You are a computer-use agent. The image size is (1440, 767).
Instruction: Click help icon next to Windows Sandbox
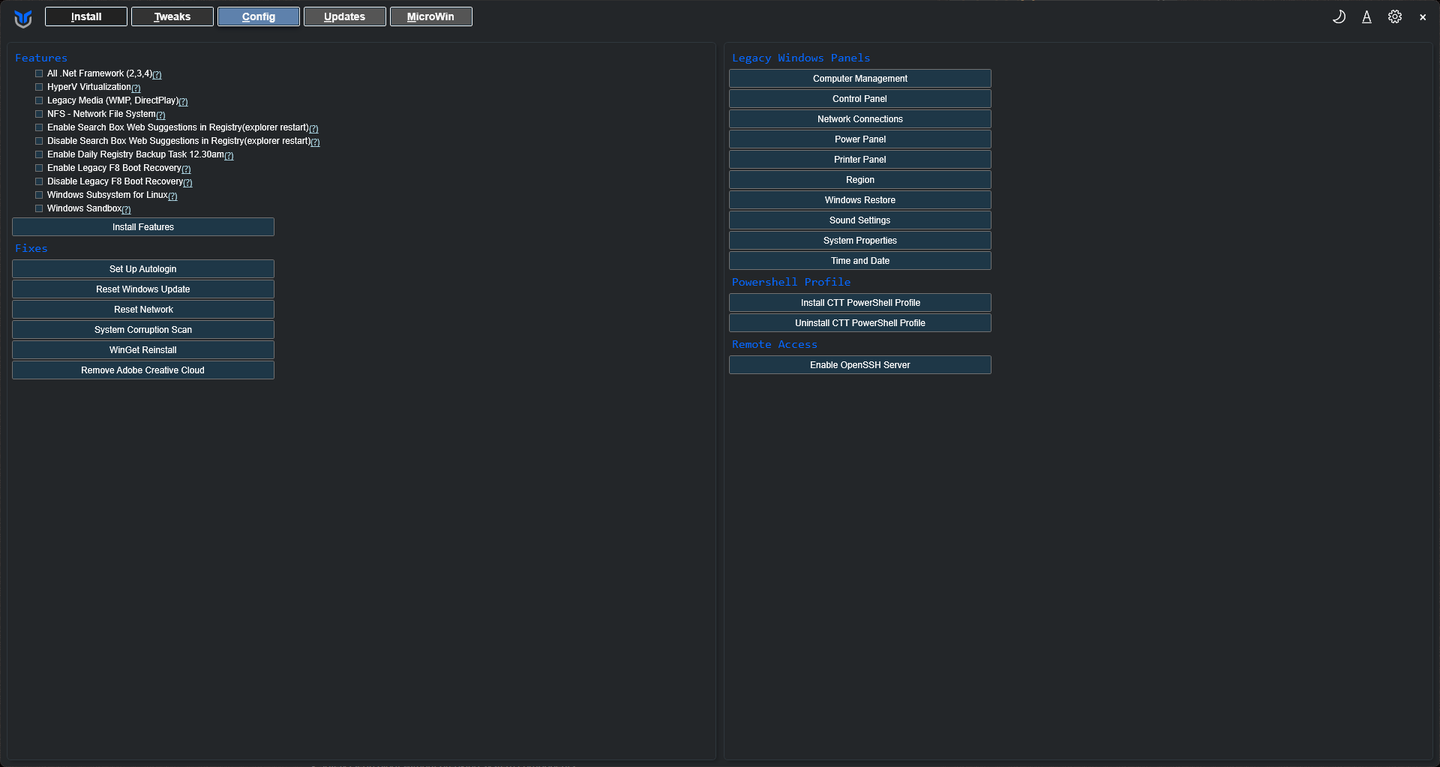click(x=126, y=210)
